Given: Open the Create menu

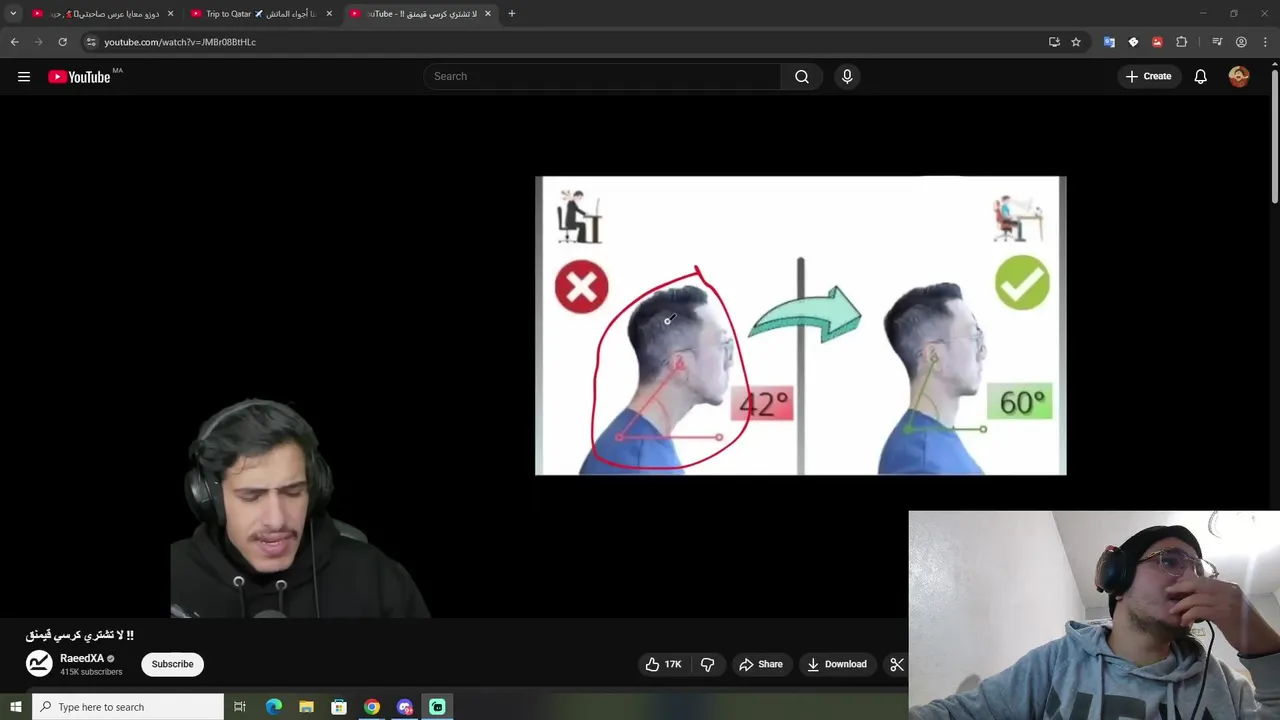Looking at the screenshot, I should point(1148,76).
